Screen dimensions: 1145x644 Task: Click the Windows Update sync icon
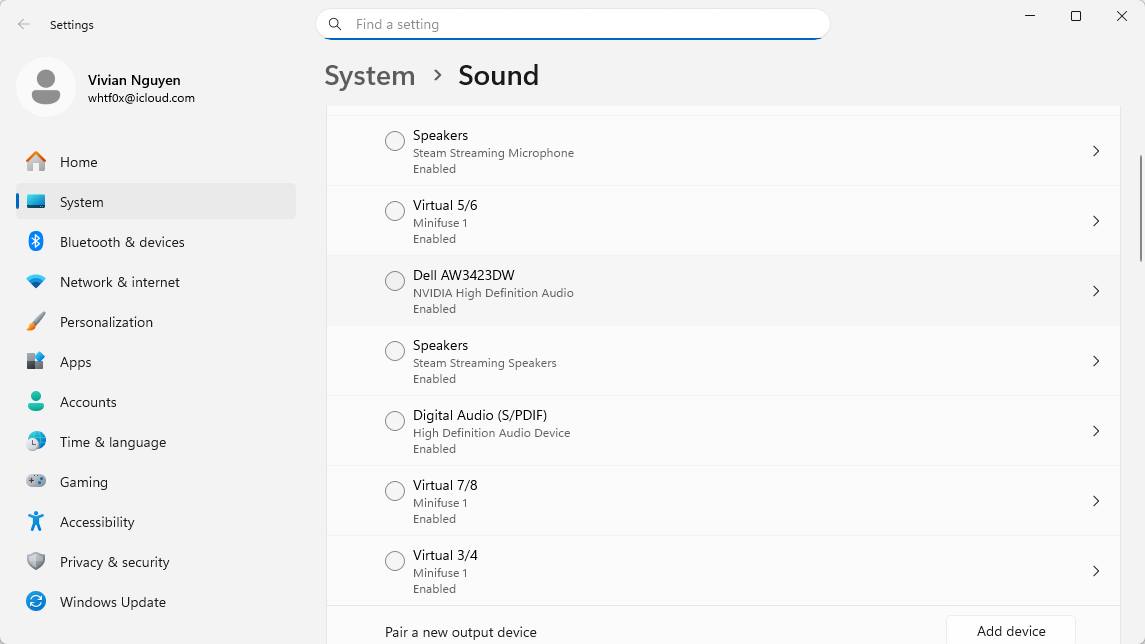[x=36, y=602]
